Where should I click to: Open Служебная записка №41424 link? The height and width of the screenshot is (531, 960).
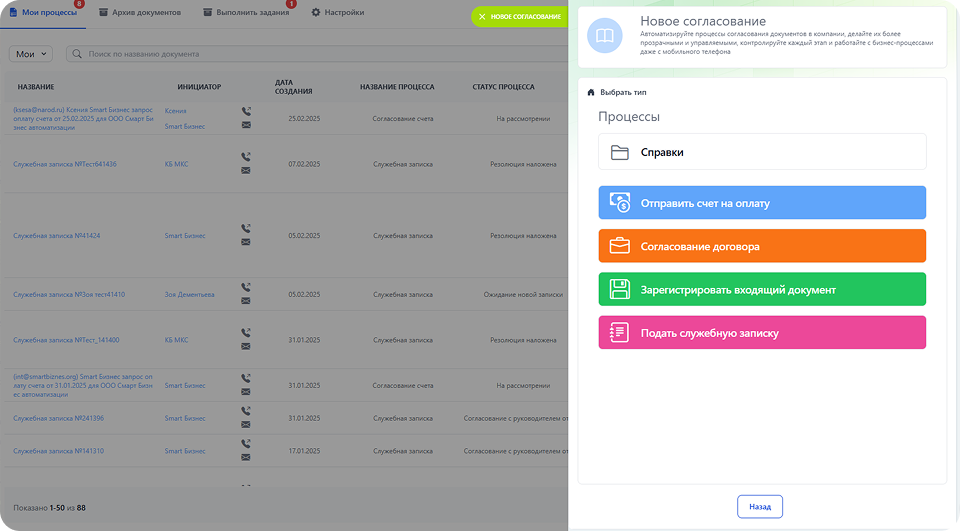point(56,236)
